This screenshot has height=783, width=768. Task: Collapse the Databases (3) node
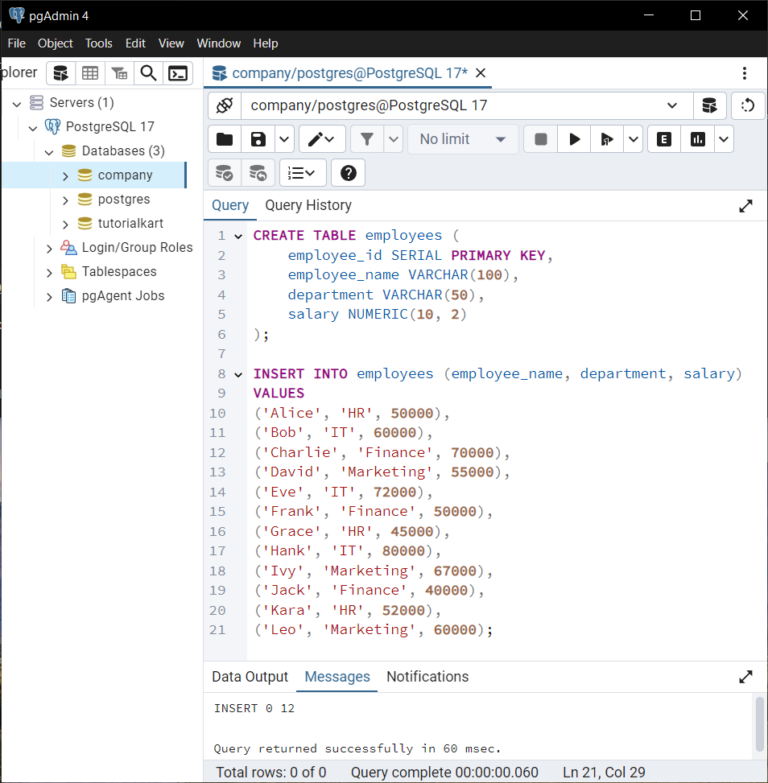click(49, 152)
